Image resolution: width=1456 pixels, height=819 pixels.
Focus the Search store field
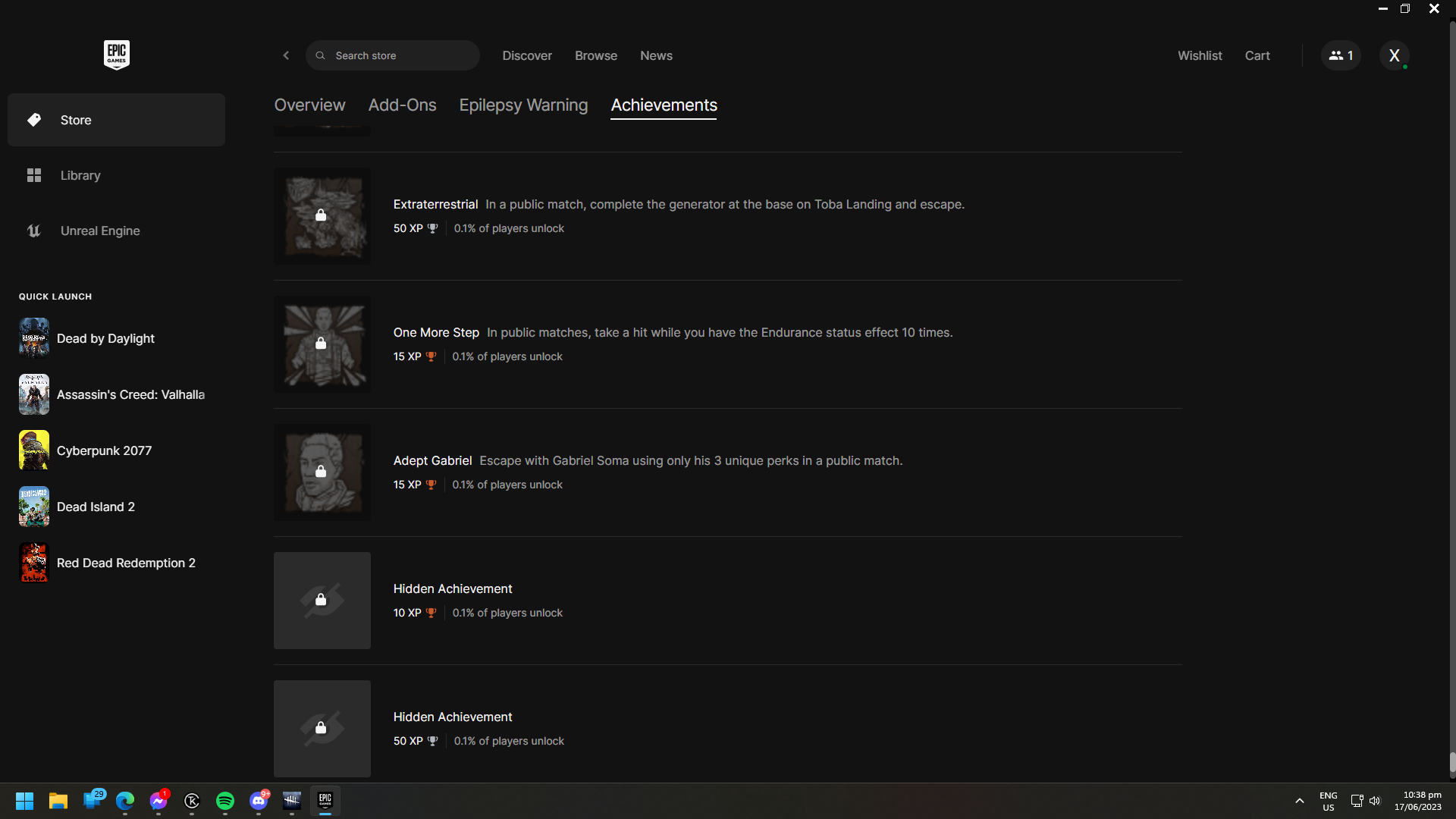tap(393, 55)
